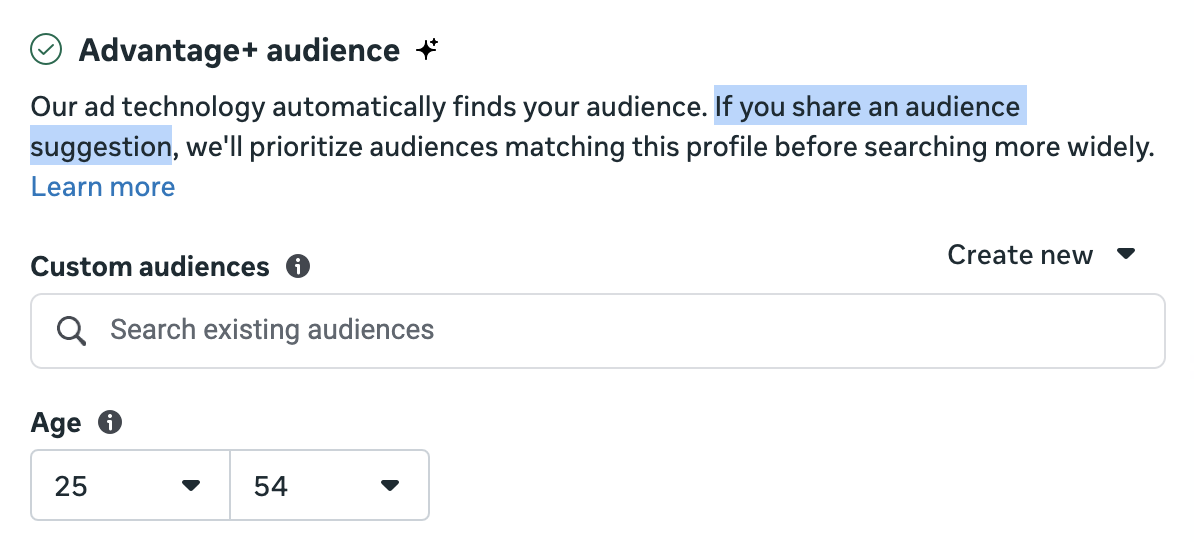Click the green checkmark beside Advantage+ audience
The height and width of the screenshot is (542, 1194).
(x=46, y=49)
